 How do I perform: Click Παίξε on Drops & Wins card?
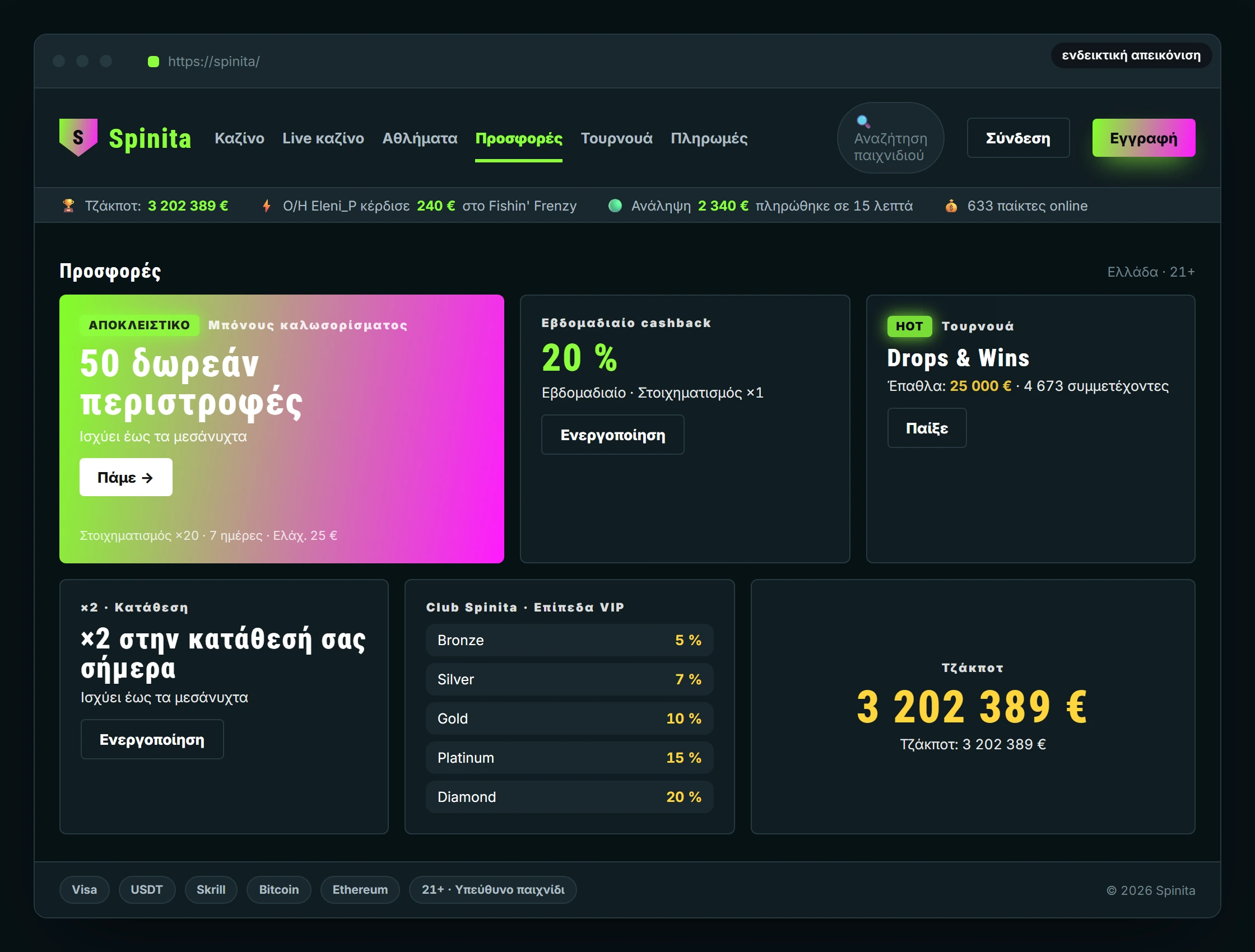click(927, 428)
